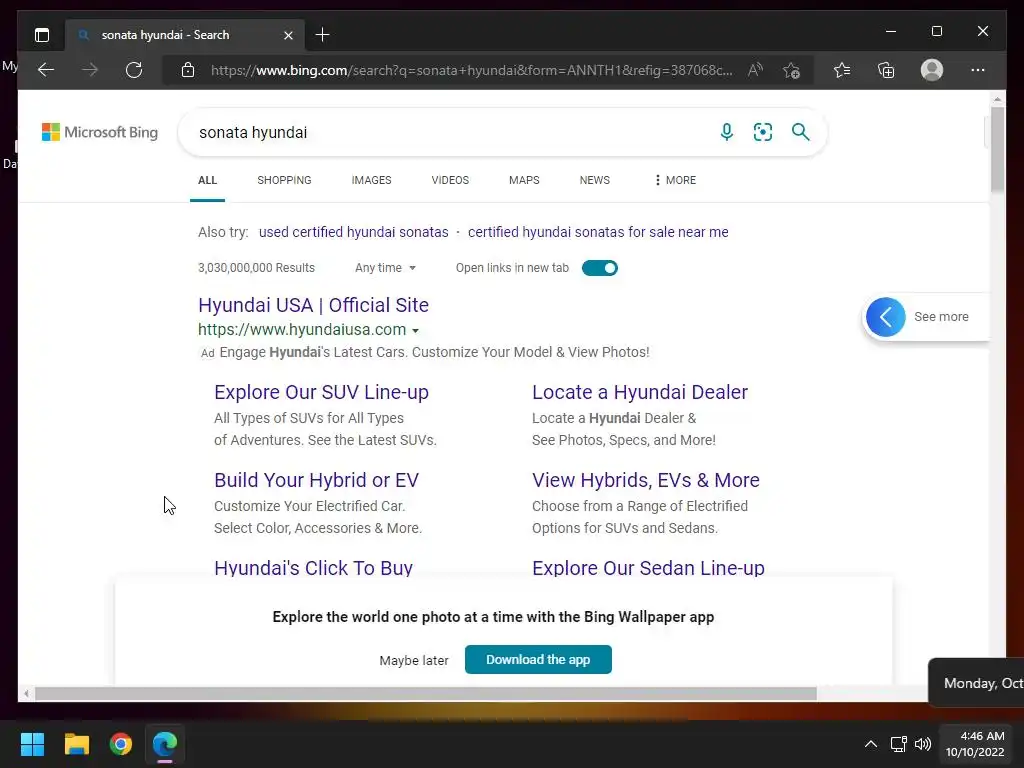
Task: Switch to the IMAGES tab
Action: [372, 180]
